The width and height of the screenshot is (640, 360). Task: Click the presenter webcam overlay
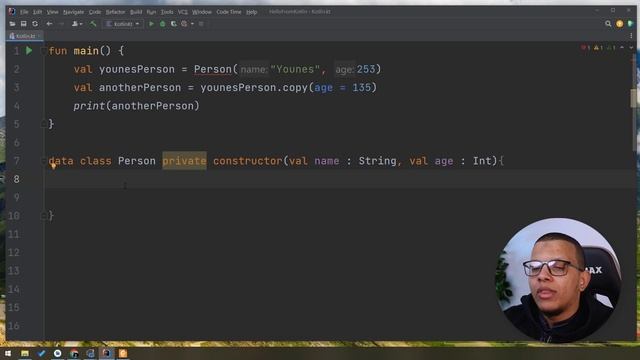(558, 280)
